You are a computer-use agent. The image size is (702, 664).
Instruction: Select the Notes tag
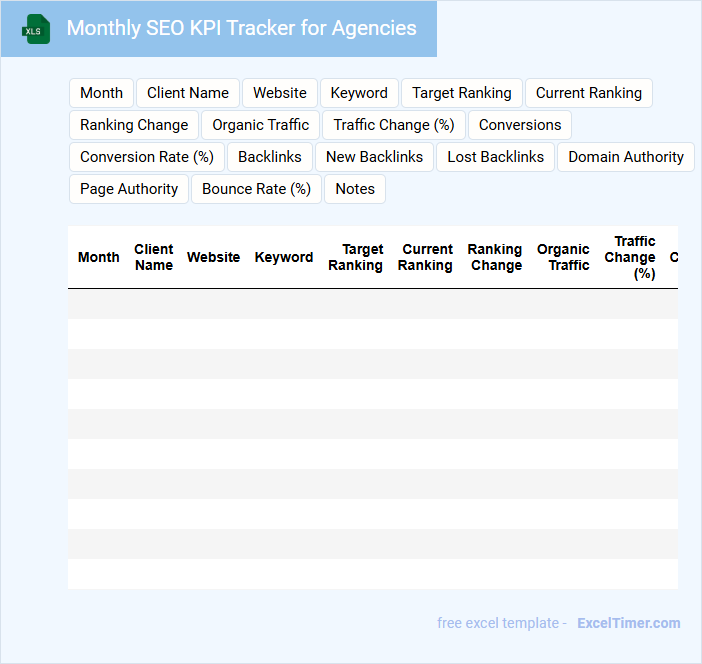[x=355, y=189]
